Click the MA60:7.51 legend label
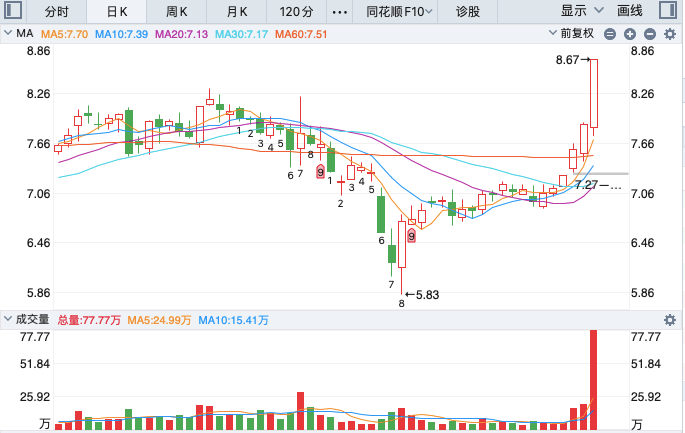 click(x=301, y=34)
